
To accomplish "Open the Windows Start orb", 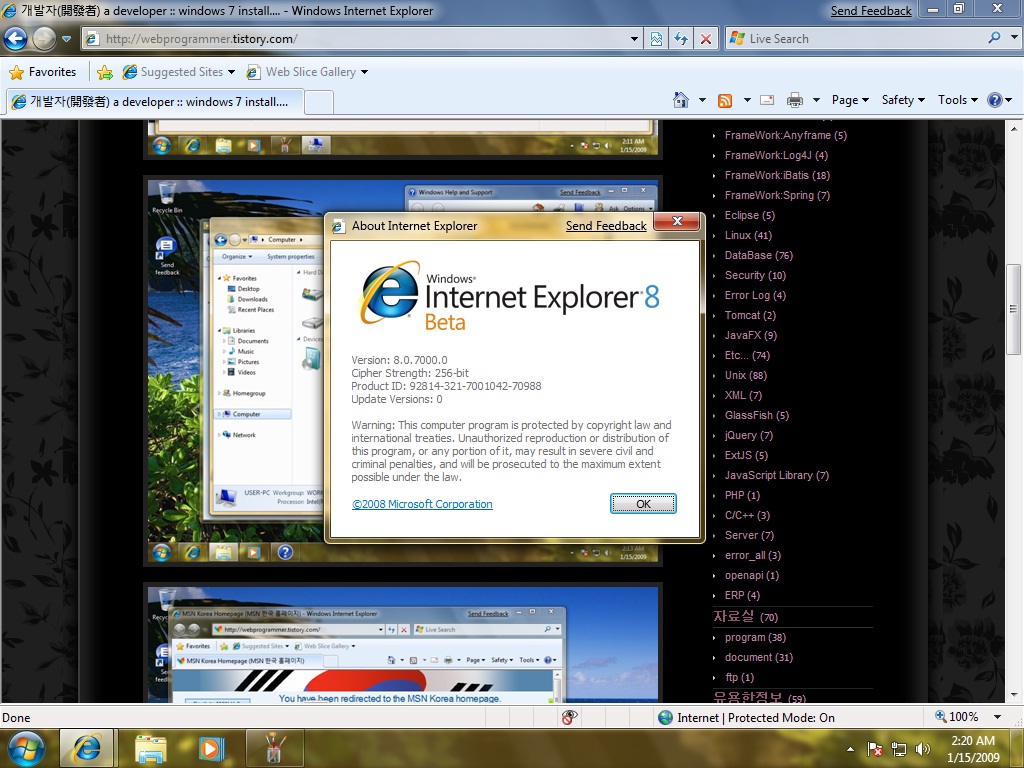I will pyautogui.click(x=25, y=748).
